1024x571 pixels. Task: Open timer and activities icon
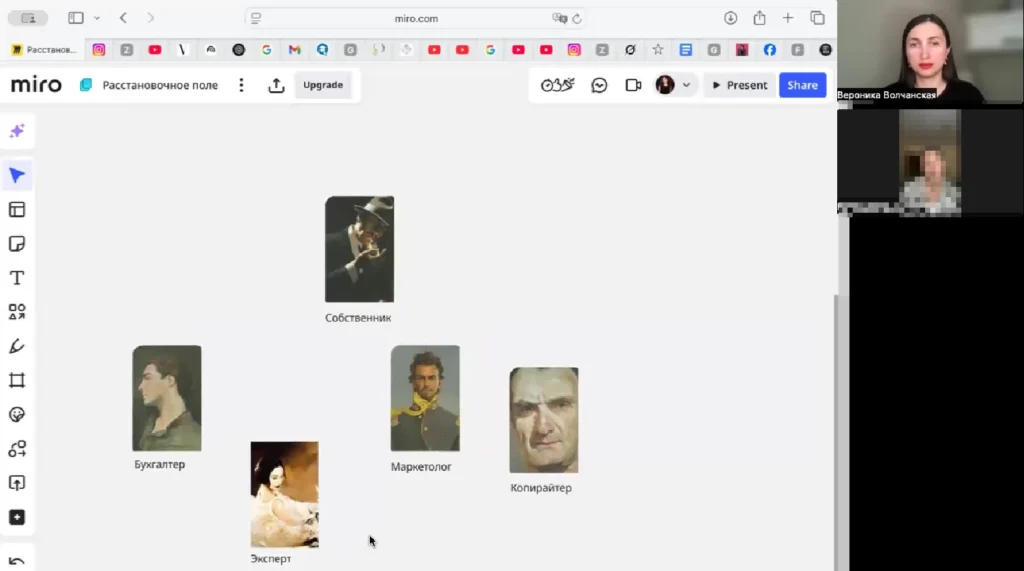[x=558, y=85]
